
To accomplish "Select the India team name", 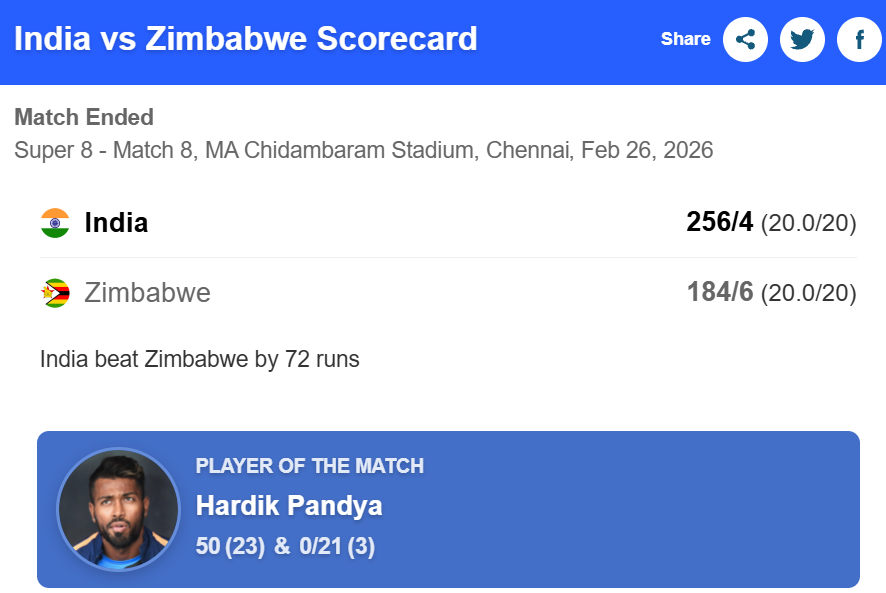I will click(x=116, y=223).
